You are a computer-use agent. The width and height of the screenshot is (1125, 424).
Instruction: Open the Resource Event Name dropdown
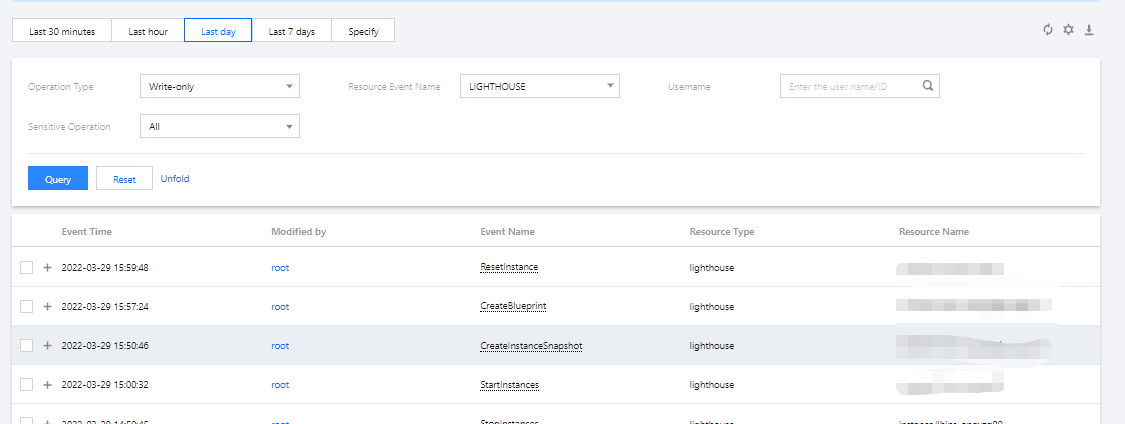click(x=540, y=87)
